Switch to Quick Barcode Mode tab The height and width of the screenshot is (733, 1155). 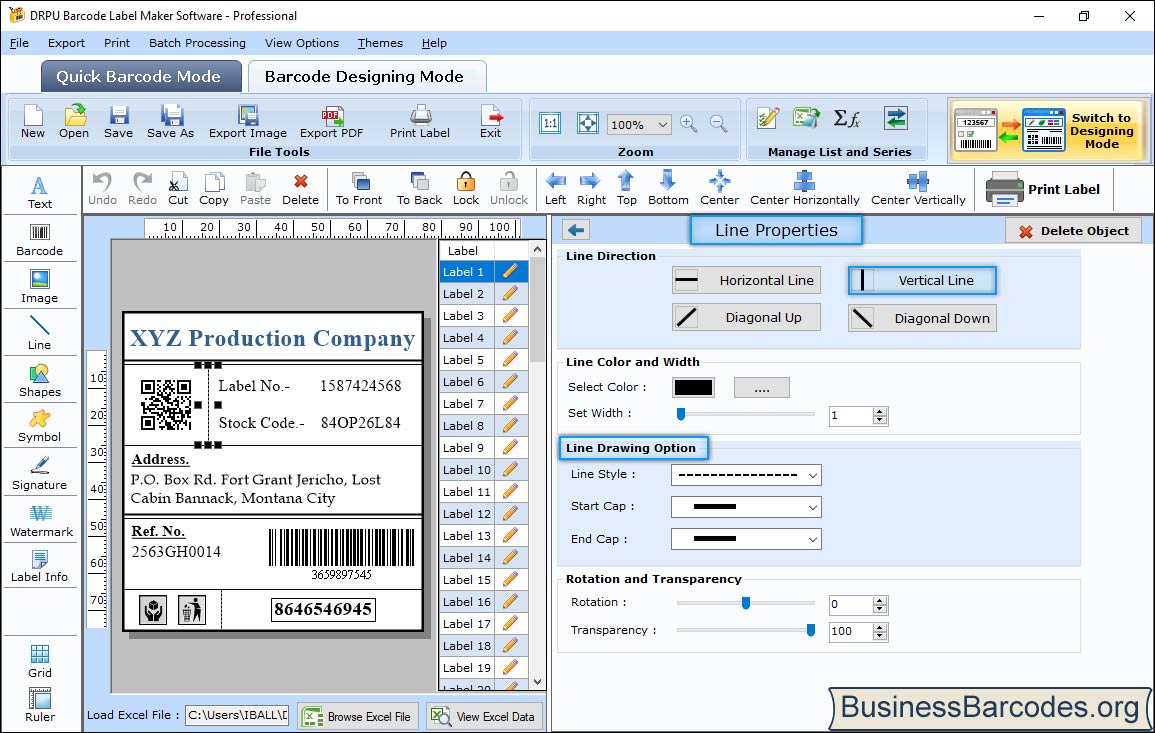(141, 77)
